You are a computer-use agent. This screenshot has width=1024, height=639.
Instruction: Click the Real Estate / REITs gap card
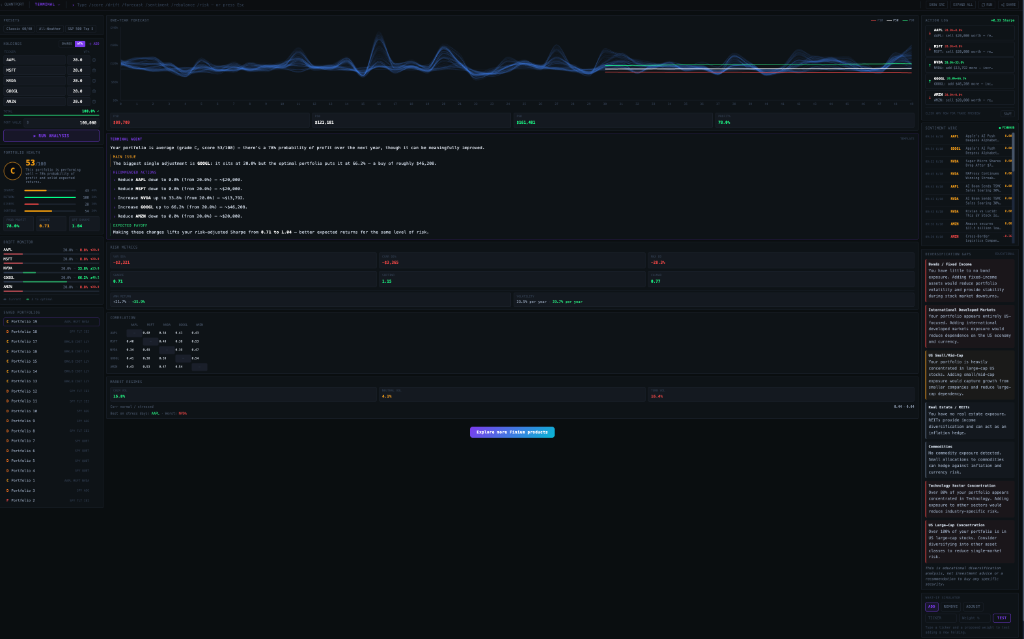pyautogui.click(x=969, y=419)
